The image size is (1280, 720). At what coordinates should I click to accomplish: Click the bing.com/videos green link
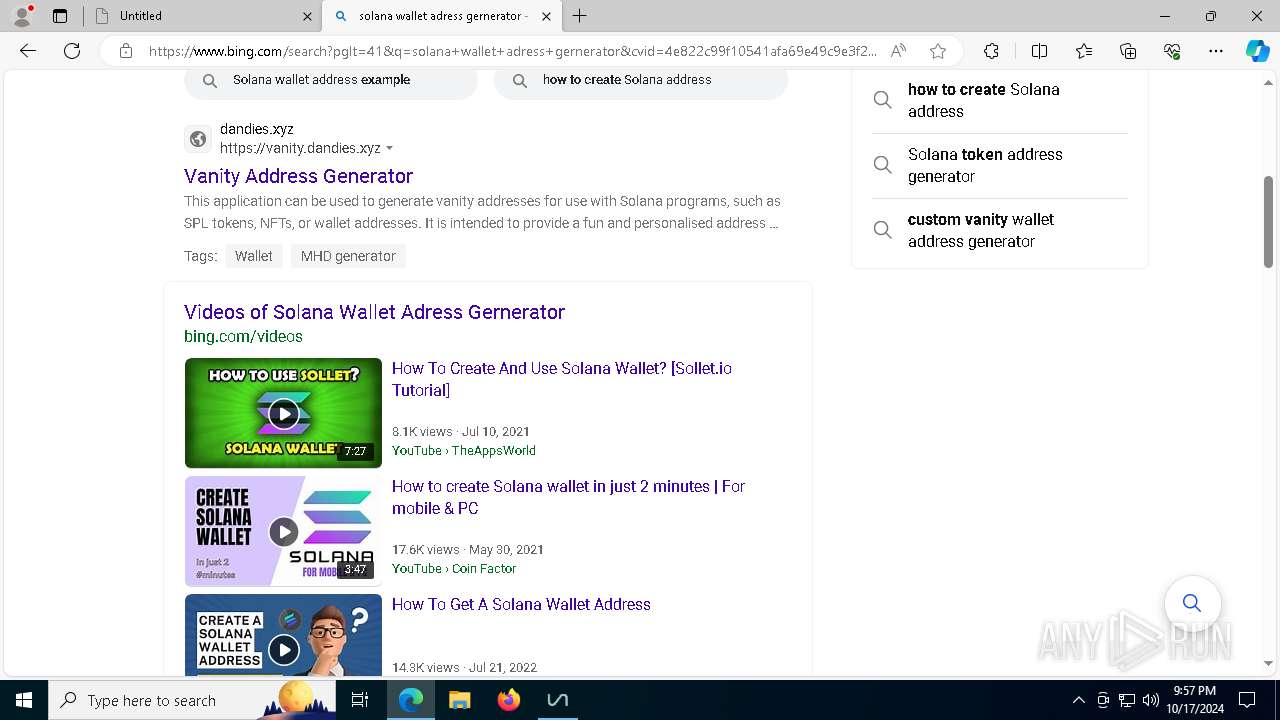243,337
